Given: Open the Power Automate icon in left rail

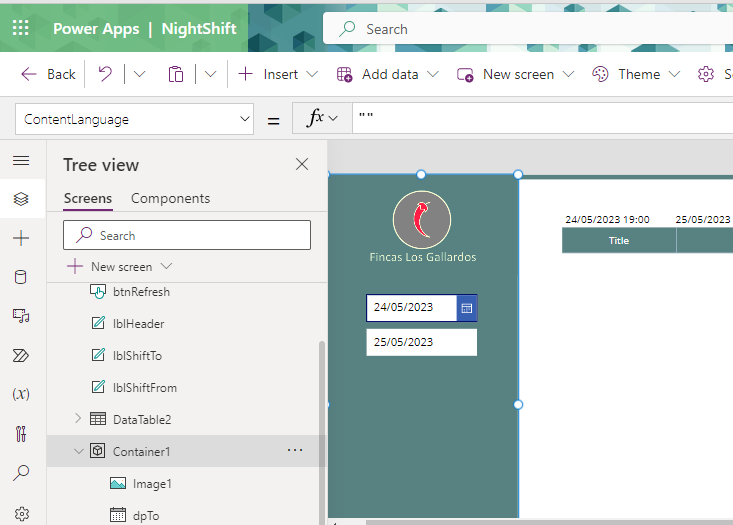Looking at the screenshot, I should pos(21,355).
